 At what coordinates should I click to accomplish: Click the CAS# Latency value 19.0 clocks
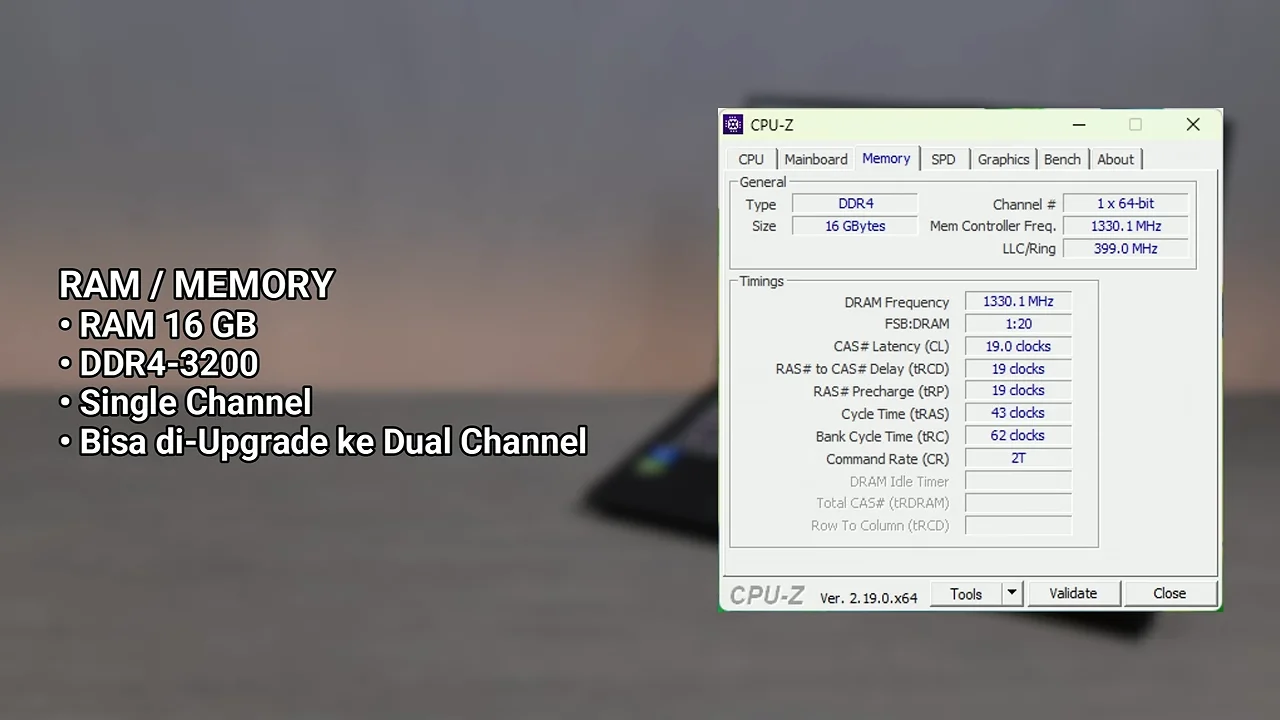[1018, 346]
